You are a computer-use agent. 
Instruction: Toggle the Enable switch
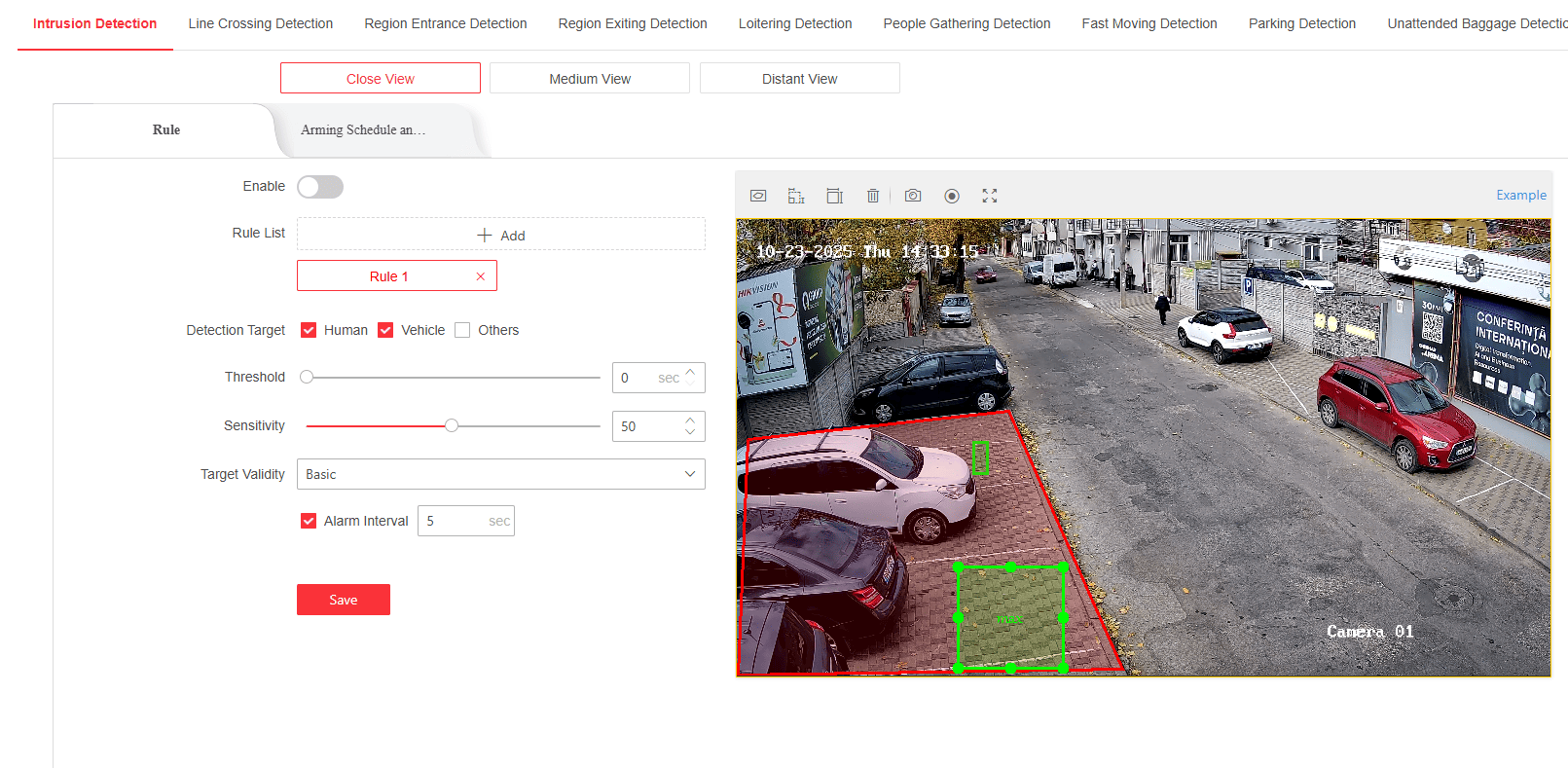[x=320, y=187]
